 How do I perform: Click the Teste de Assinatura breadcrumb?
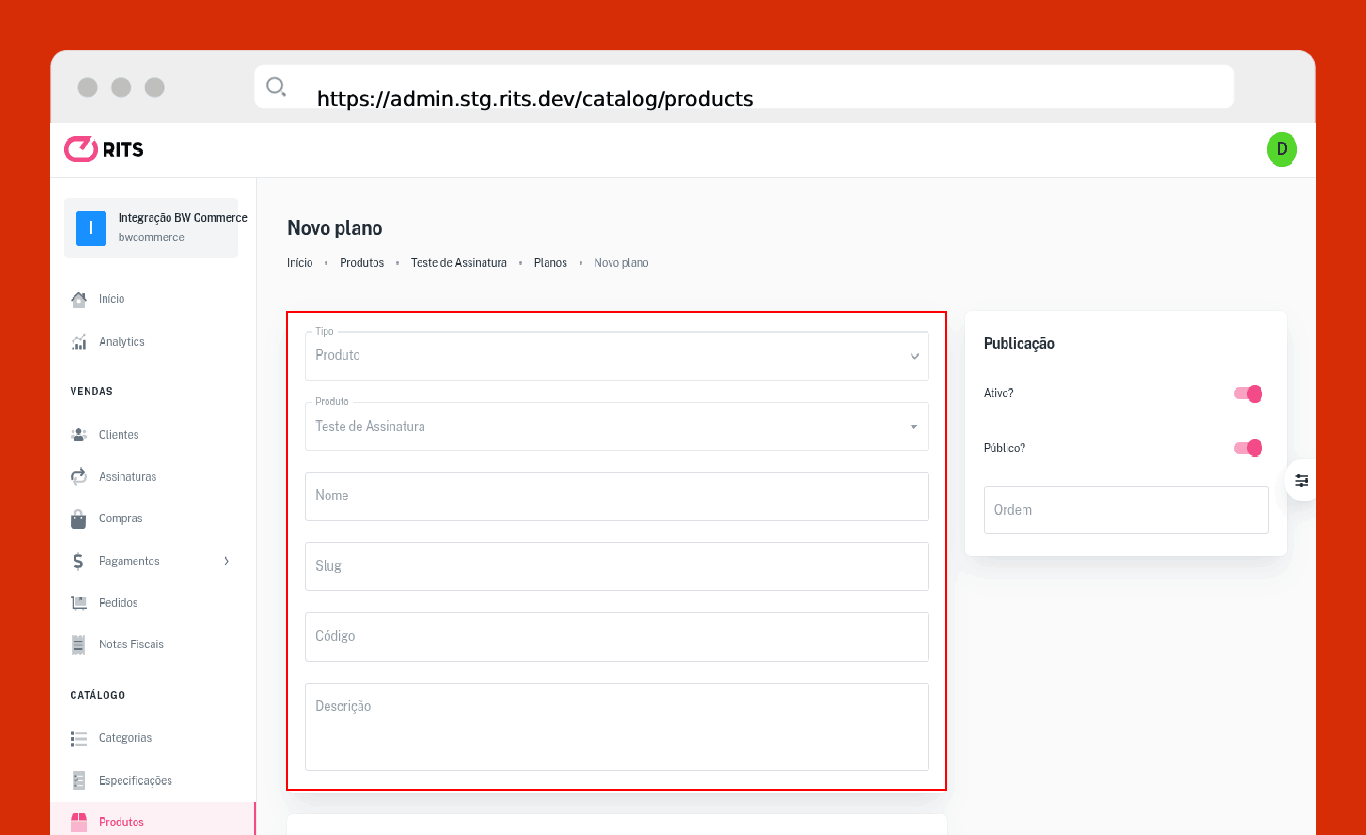click(459, 263)
